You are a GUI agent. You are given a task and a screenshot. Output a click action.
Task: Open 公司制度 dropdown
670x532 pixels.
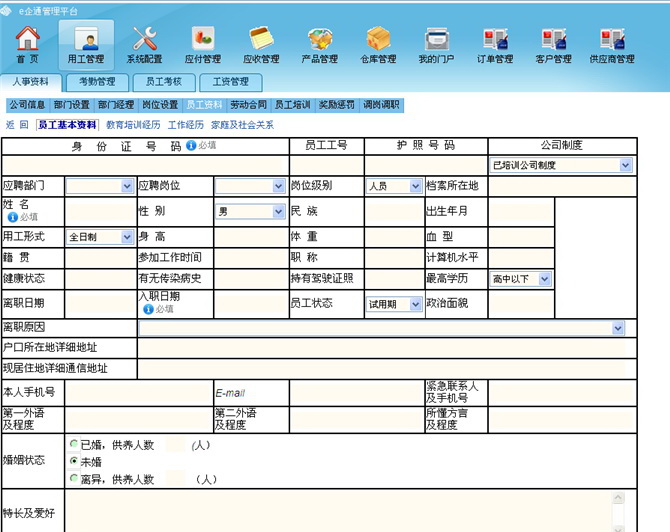point(561,165)
